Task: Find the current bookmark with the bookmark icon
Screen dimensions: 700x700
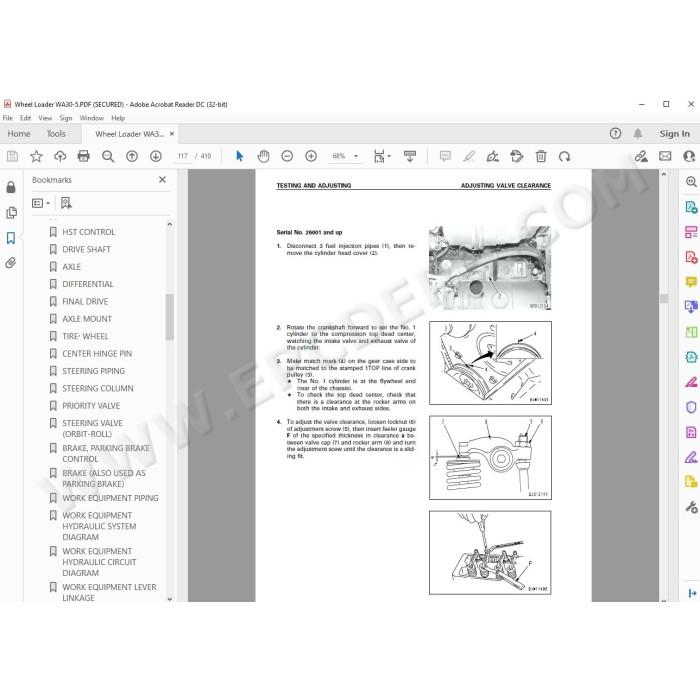Action: click(66, 204)
